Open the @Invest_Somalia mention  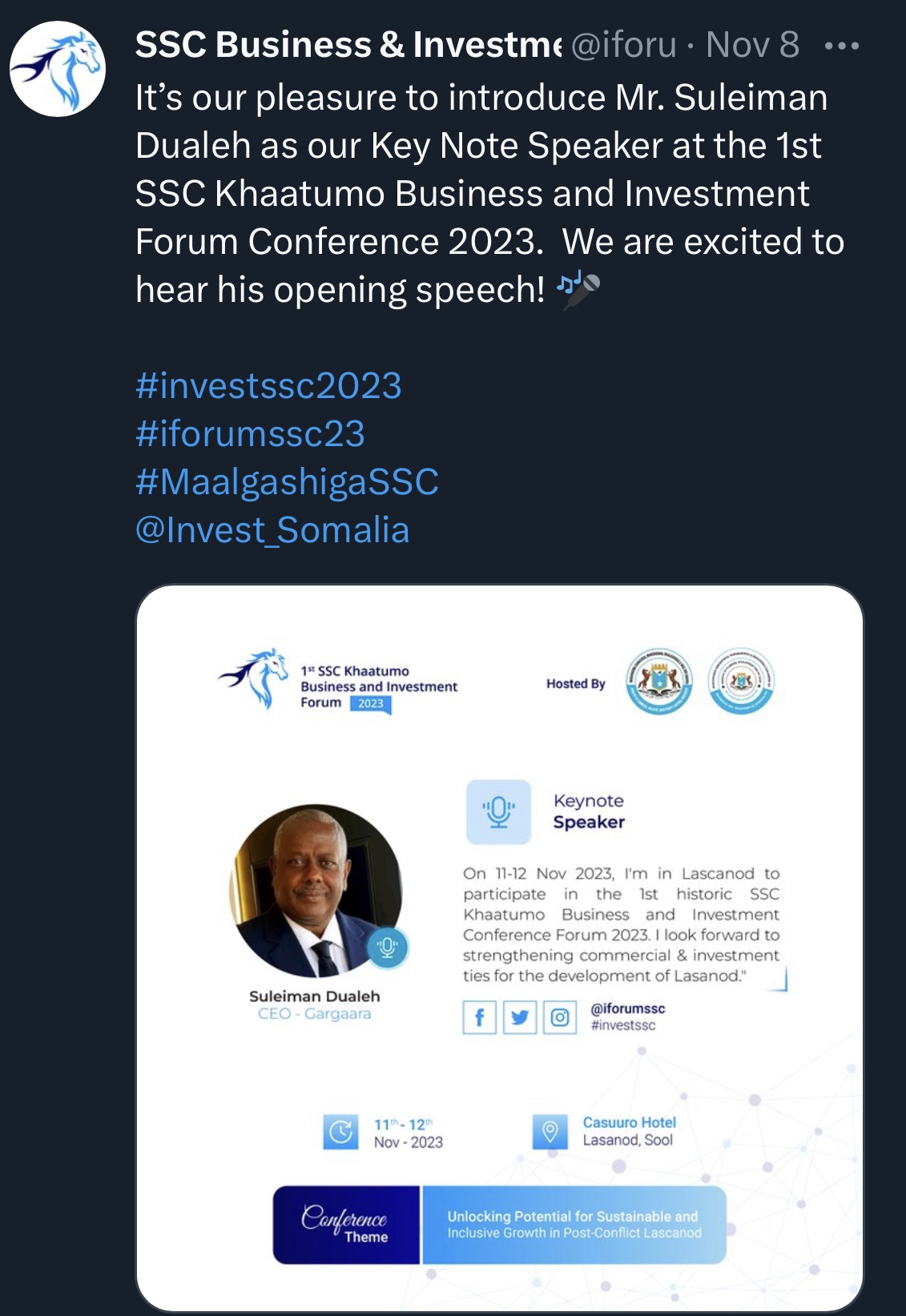tap(272, 530)
